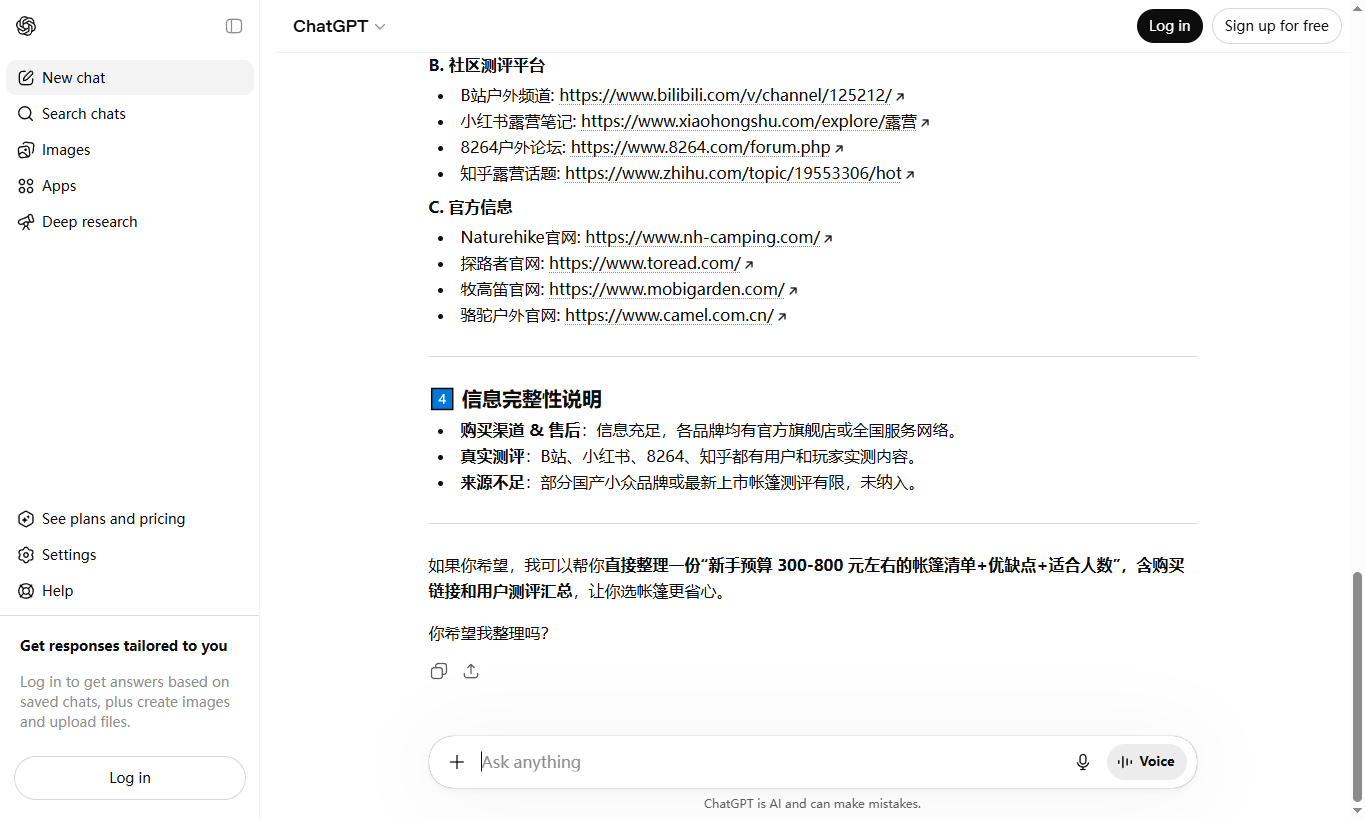Click the microphone dictation icon
The height and width of the screenshot is (820, 1365).
(x=1083, y=762)
